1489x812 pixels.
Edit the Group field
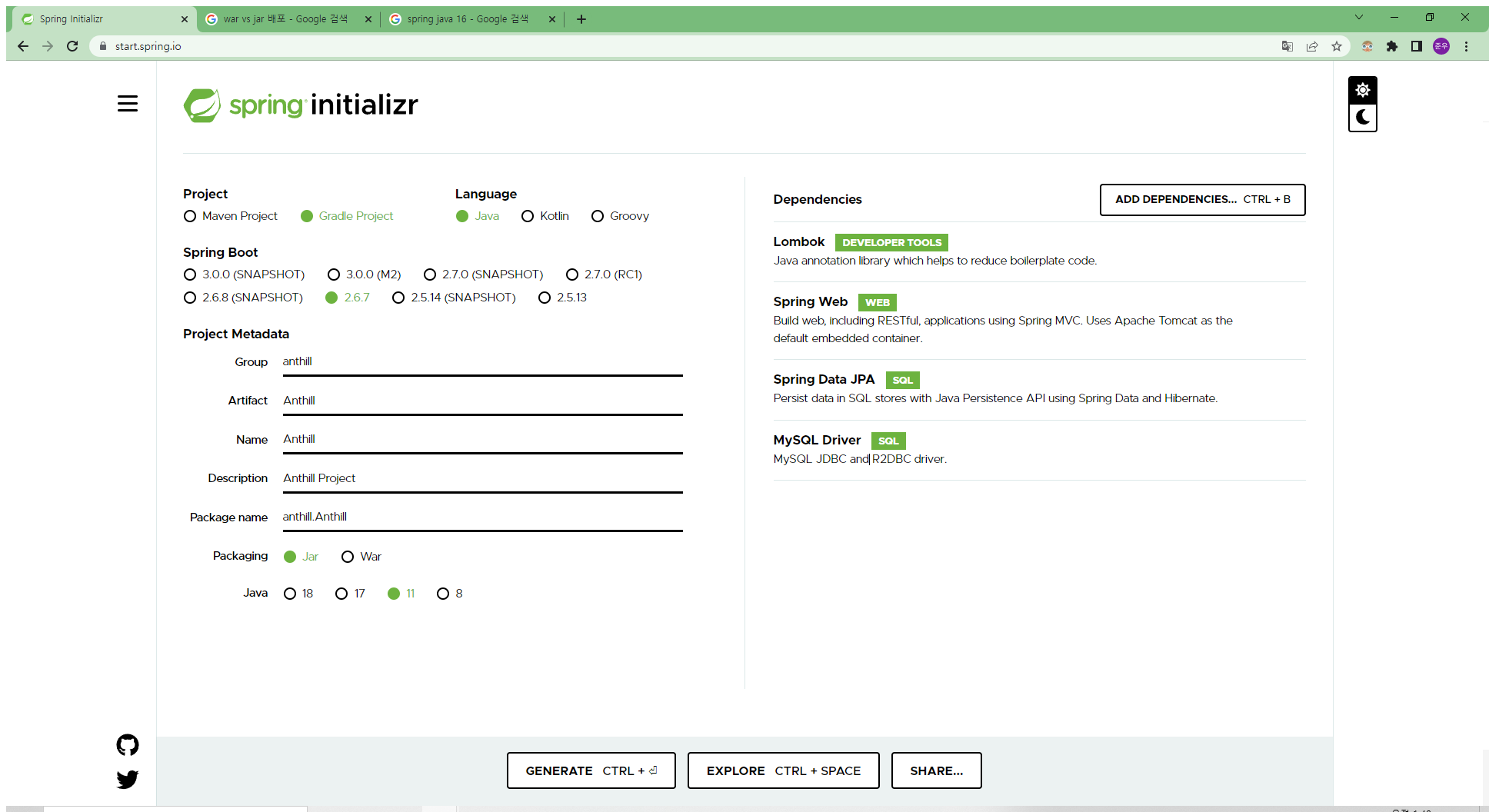(x=482, y=362)
